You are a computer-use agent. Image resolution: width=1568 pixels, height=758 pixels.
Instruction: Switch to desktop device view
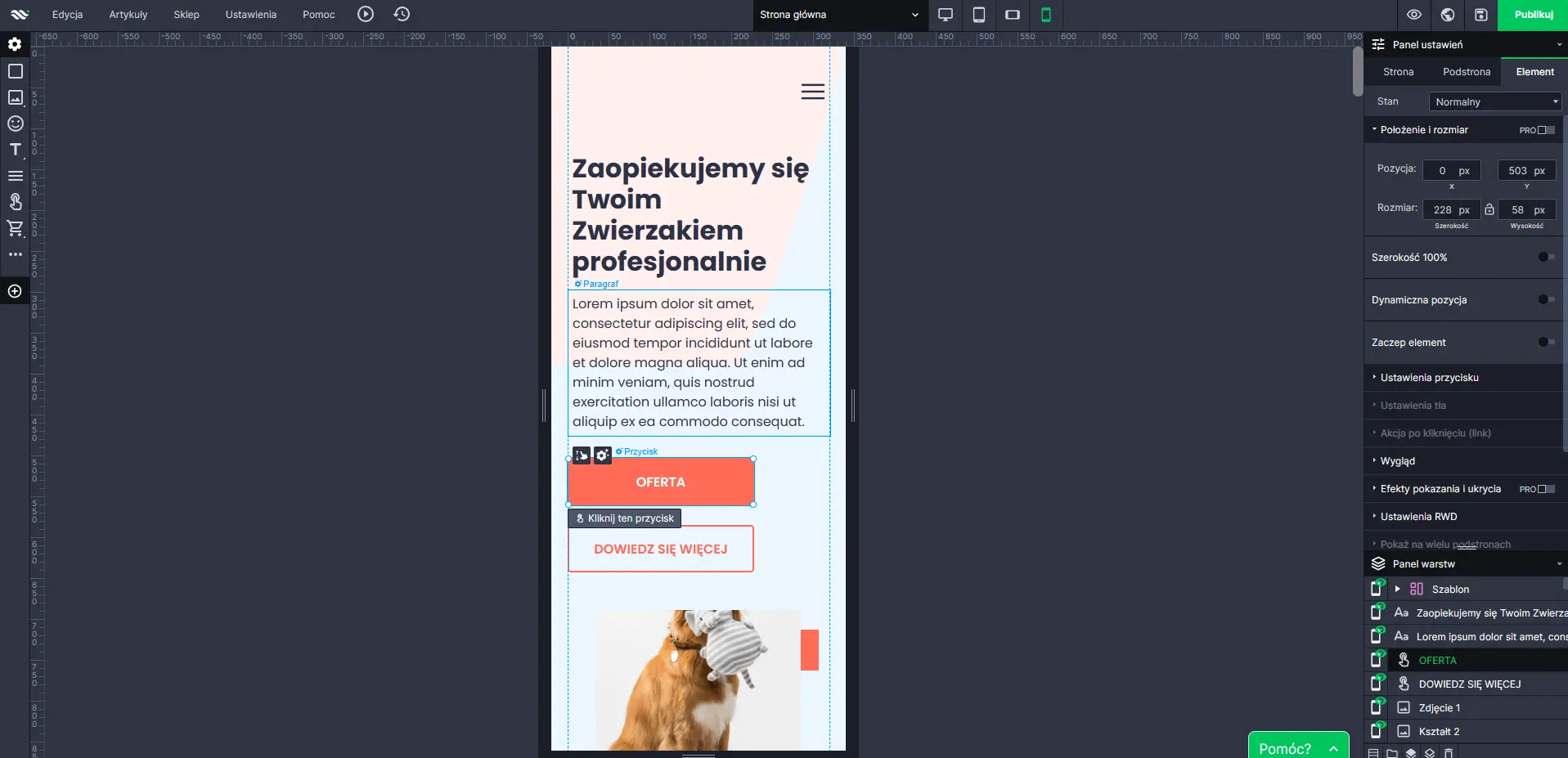coord(946,15)
